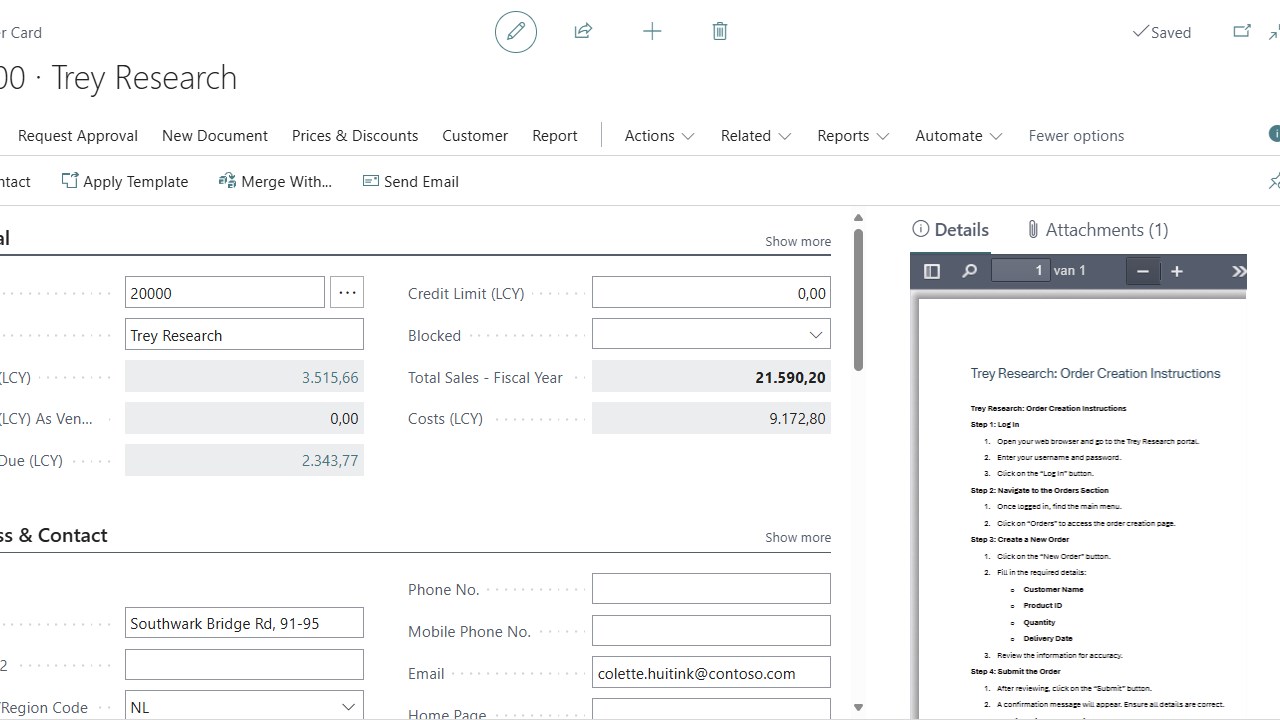Click the Name field with Trey Research
The width and height of the screenshot is (1280, 720).
[x=244, y=335]
